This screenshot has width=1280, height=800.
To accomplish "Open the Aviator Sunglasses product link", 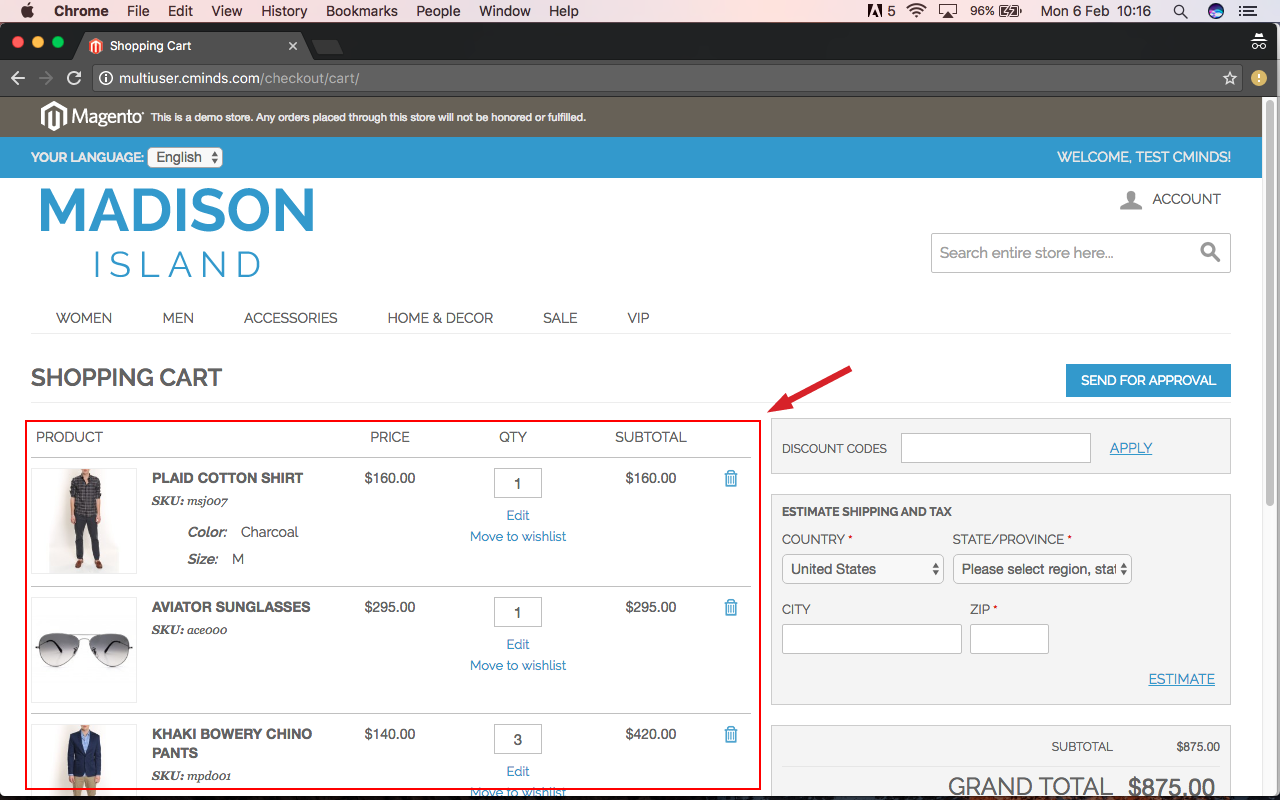I will pyautogui.click(x=231, y=607).
